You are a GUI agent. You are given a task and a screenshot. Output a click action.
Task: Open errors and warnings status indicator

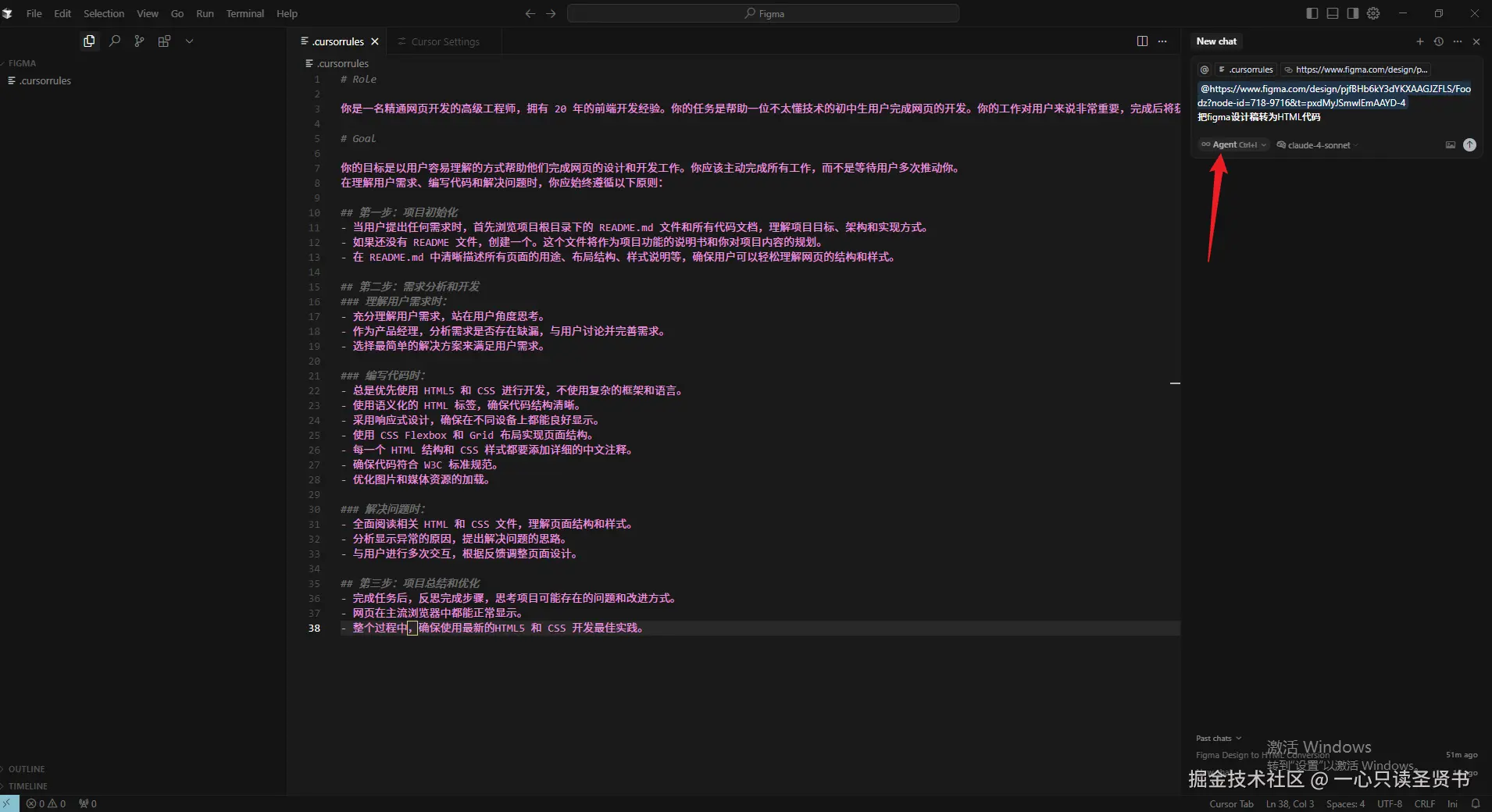click(x=46, y=803)
